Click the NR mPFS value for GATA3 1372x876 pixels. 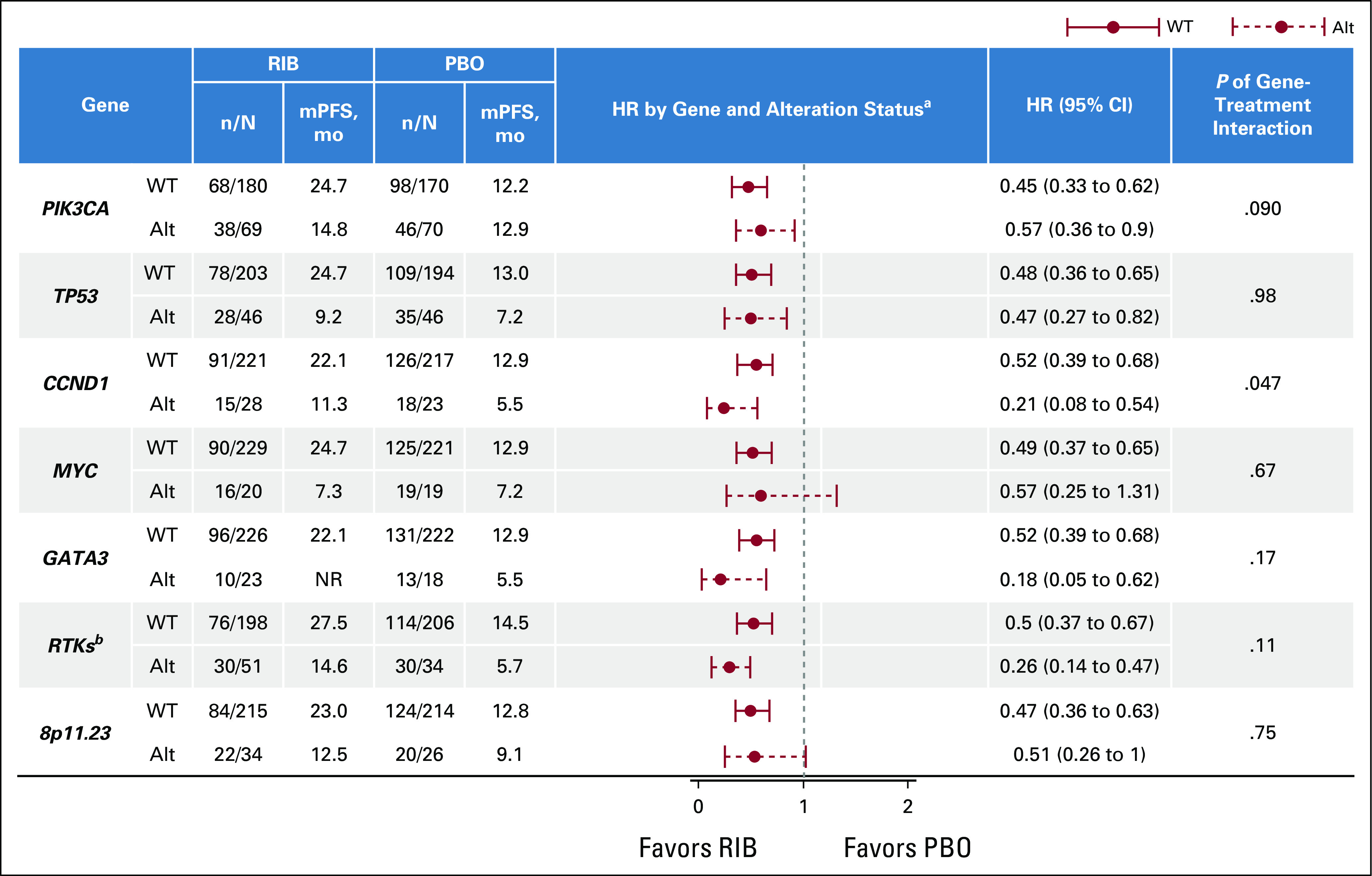click(x=329, y=579)
